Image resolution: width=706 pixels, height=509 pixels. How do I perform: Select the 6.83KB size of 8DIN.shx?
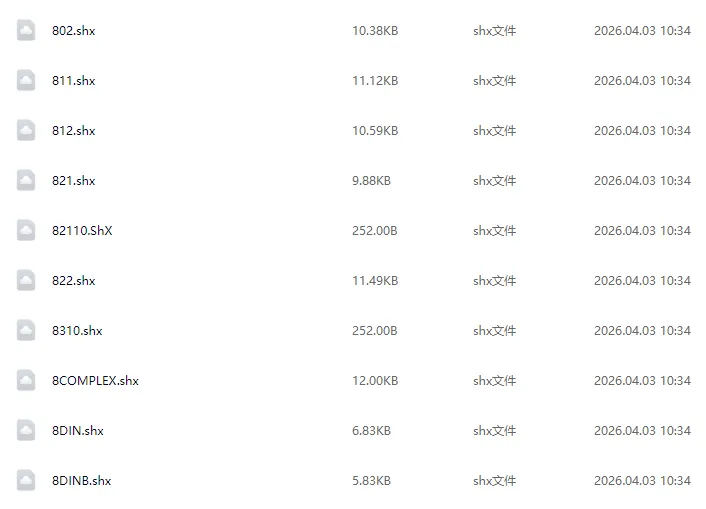click(x=371, y=431)
